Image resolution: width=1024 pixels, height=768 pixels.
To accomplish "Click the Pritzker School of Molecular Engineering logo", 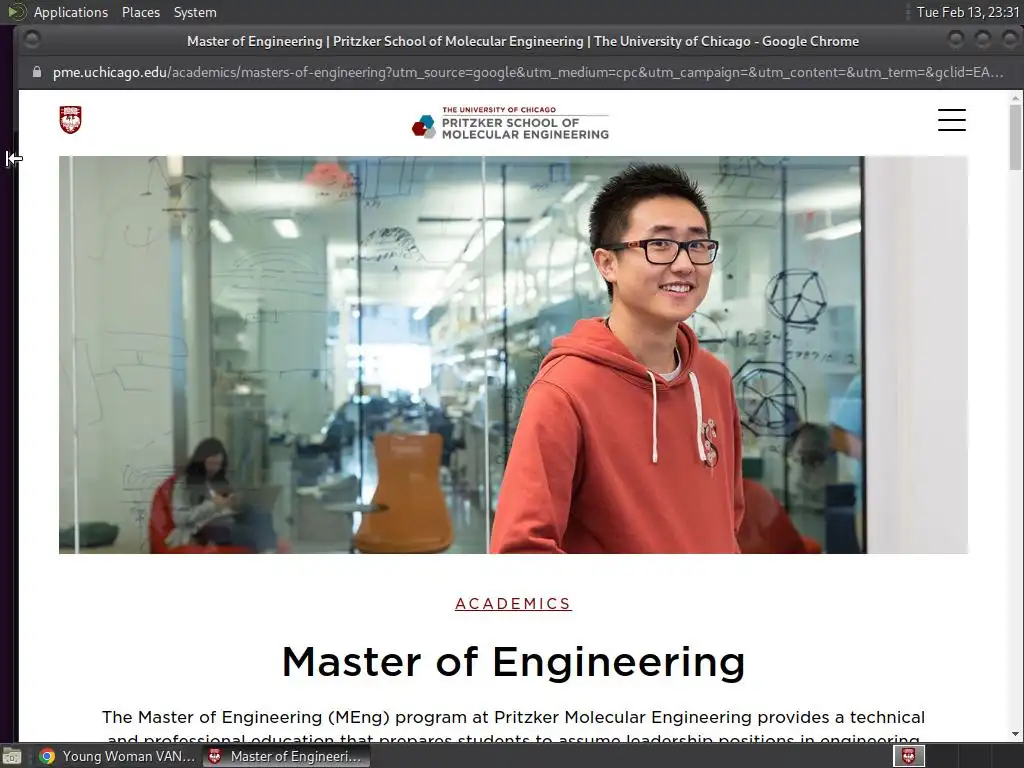I will coord(510,123).
